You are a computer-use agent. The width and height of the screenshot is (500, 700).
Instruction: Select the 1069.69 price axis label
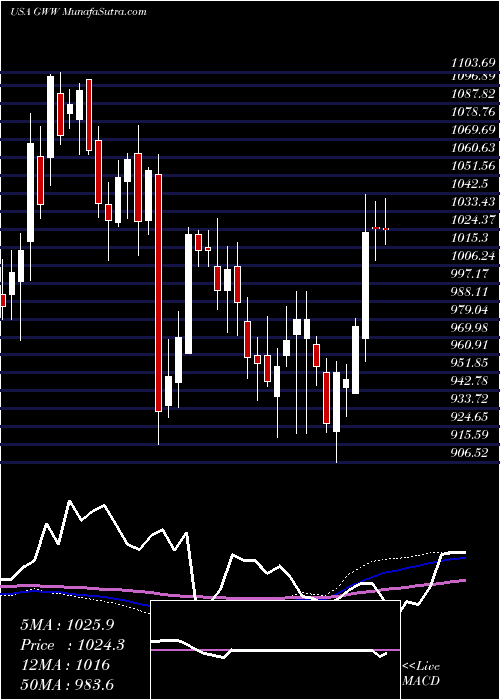pyautogui.click(x=473, y=130)
